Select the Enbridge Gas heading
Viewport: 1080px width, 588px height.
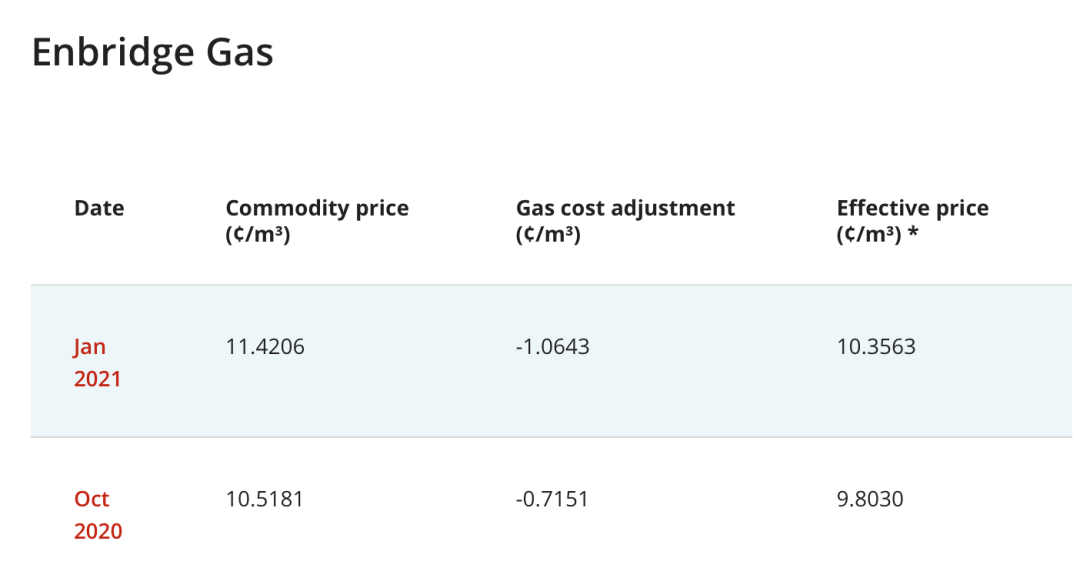(x=152, y=52)
